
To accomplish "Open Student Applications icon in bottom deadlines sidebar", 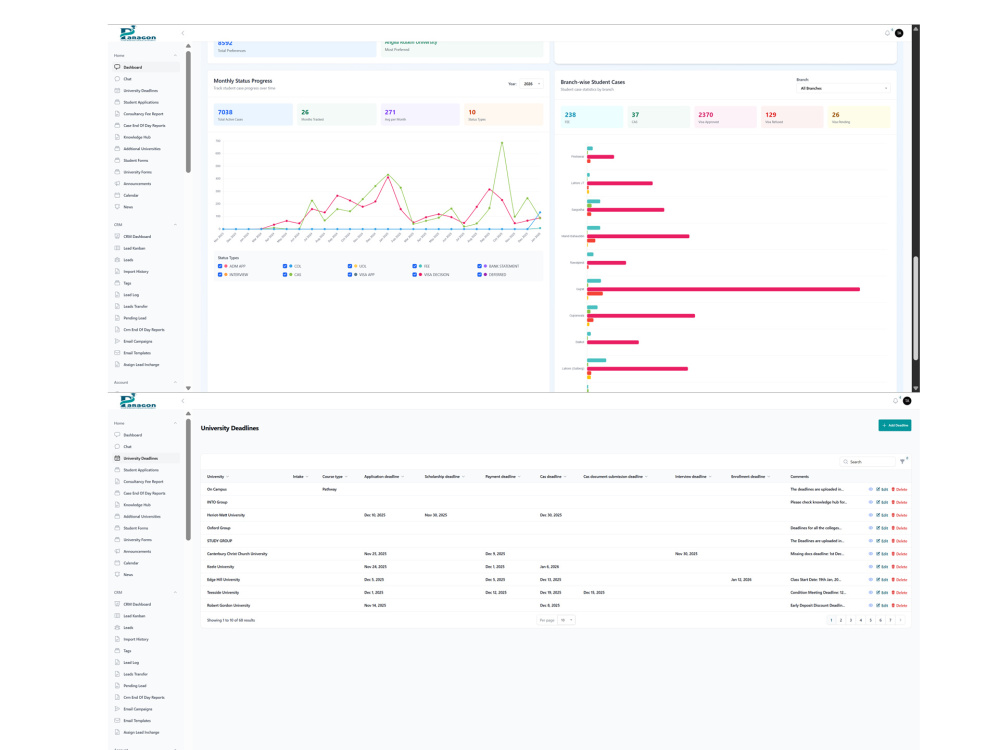I will pyautogui.click(x=117, y=470).
